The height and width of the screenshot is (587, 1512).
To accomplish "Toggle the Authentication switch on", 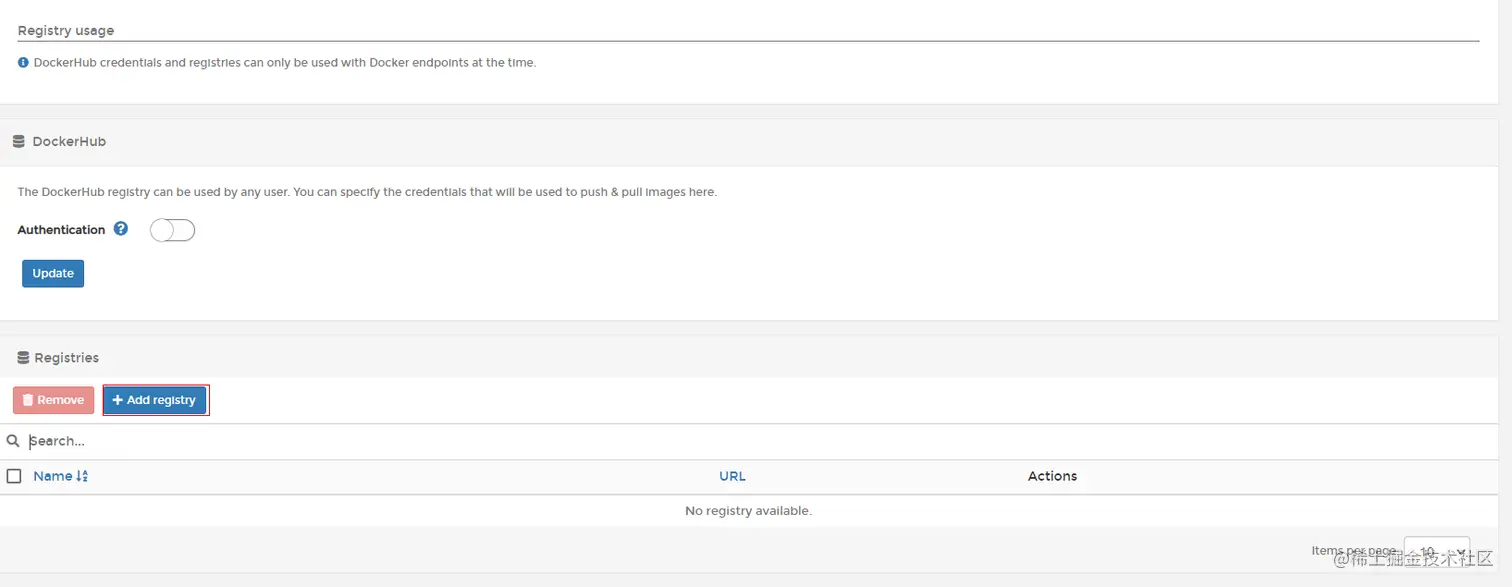I will tap(172, 230).
